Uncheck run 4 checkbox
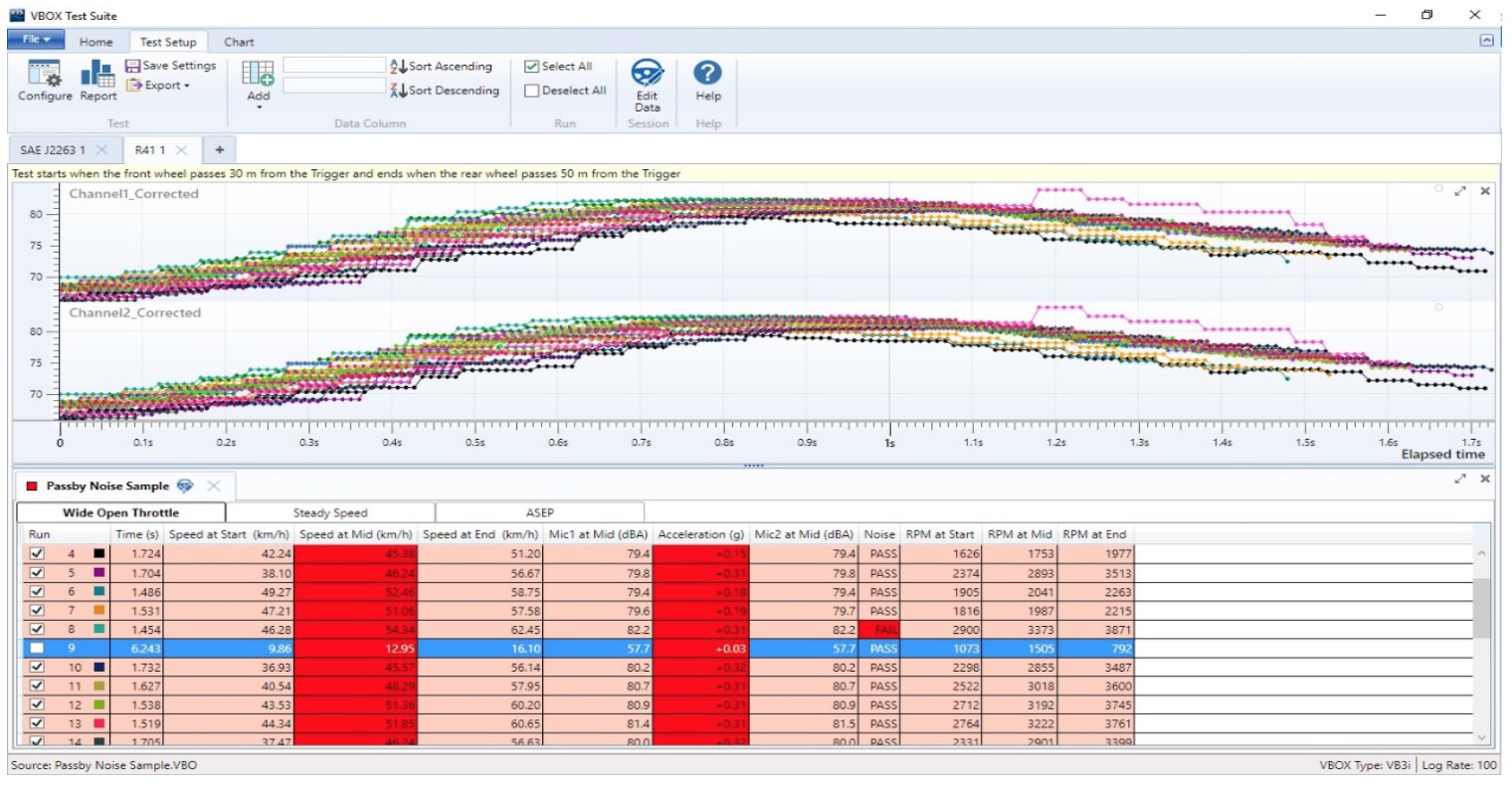1512x788 pixels. pyautogui.click(x=37, y=554)
